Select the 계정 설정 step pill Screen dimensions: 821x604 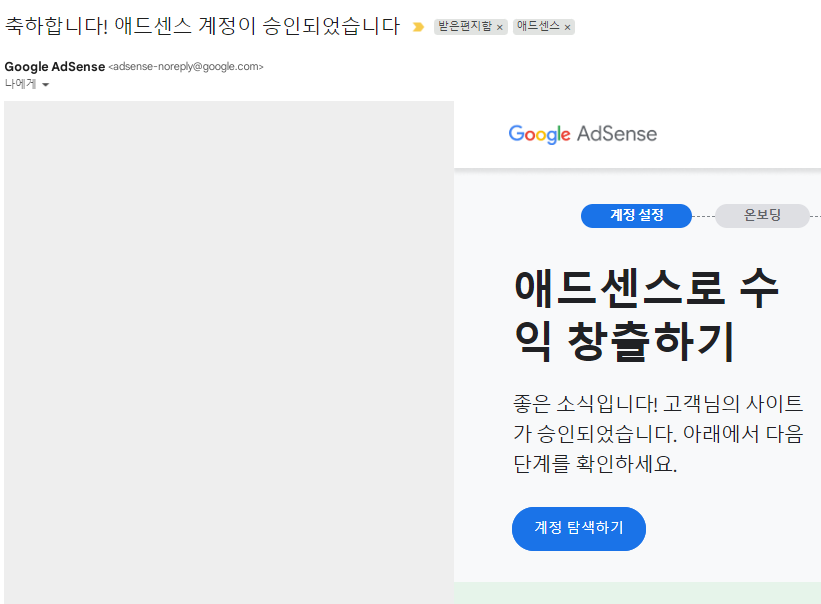[636, 216]
